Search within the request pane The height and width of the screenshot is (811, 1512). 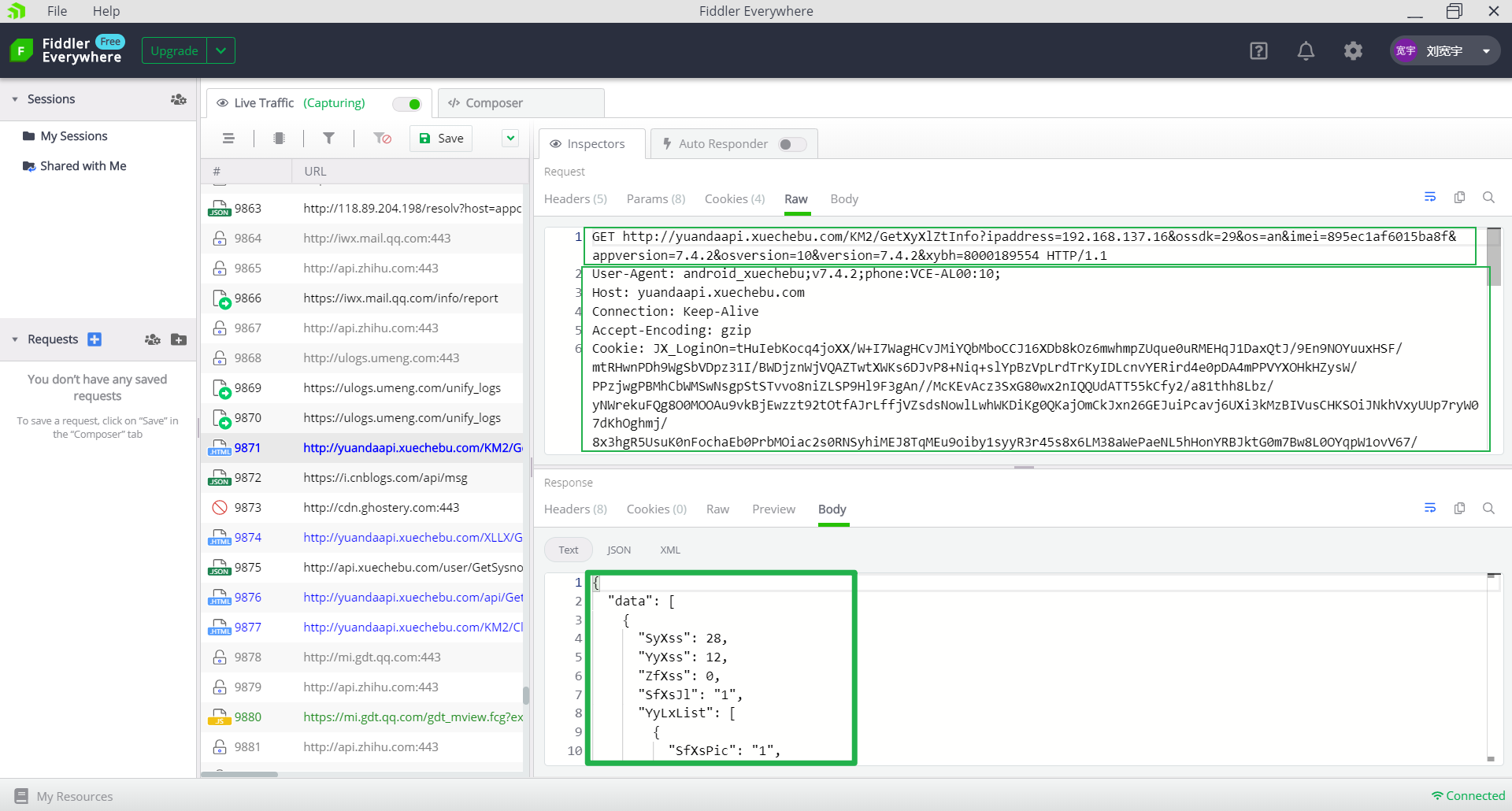[x=1488, y=197]
